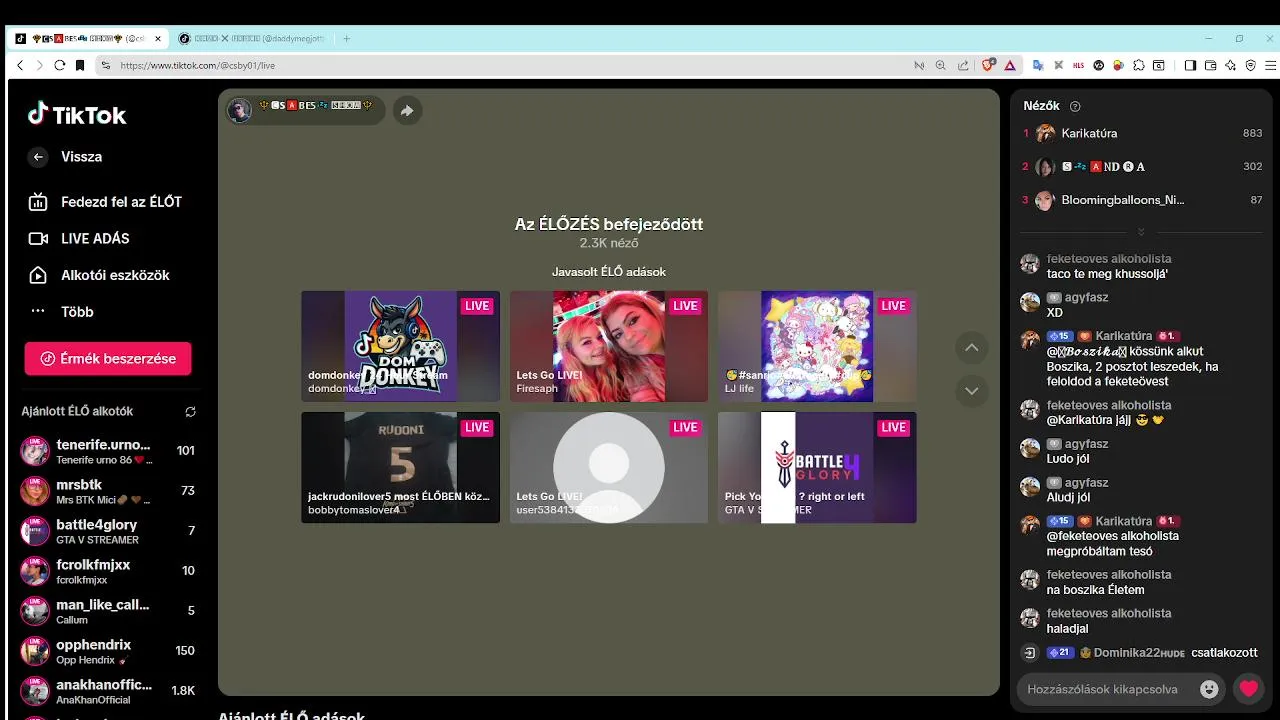1280x720 pixels.
Task: Bookmark this page
Action: pos(80,65)
